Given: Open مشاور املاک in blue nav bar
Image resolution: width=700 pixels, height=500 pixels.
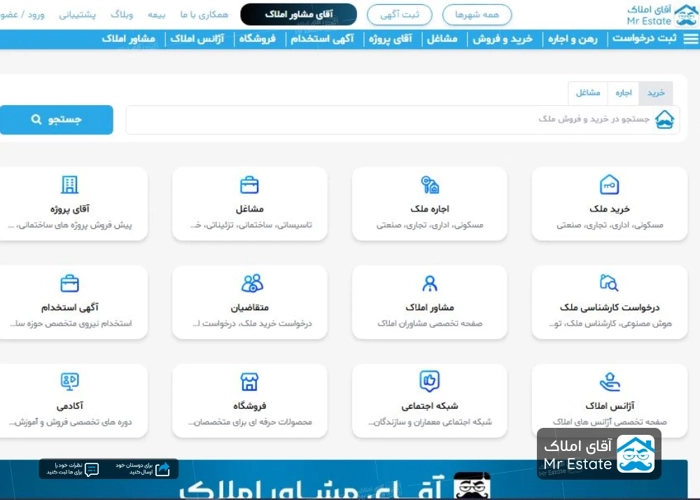Looking at the screenshot, I should pyautogui.click(x=129, y=39).
